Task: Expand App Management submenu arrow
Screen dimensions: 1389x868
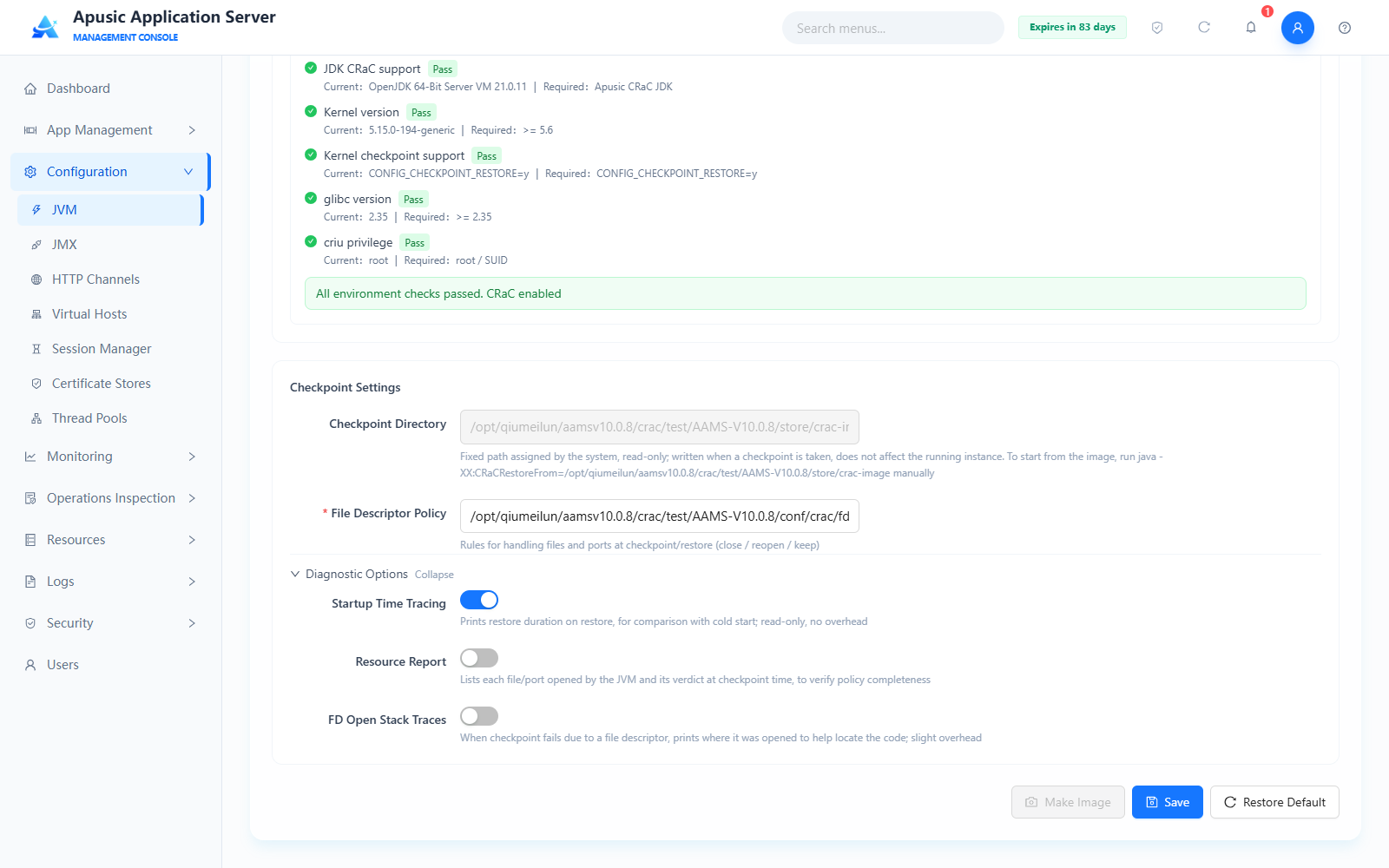Action: (192, 130)
